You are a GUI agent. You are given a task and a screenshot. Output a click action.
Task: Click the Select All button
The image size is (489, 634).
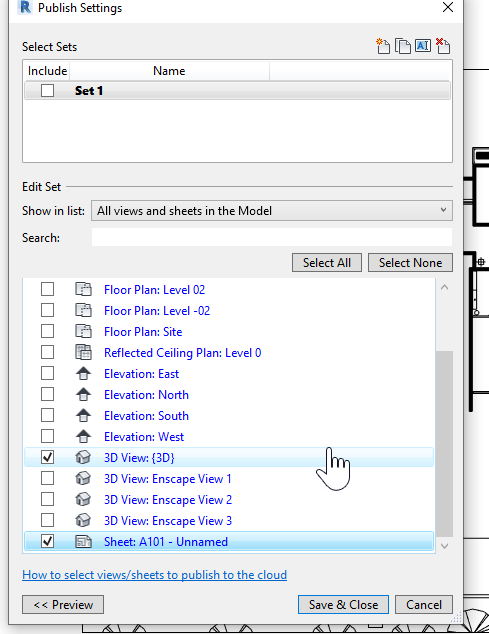click(327, 263)
